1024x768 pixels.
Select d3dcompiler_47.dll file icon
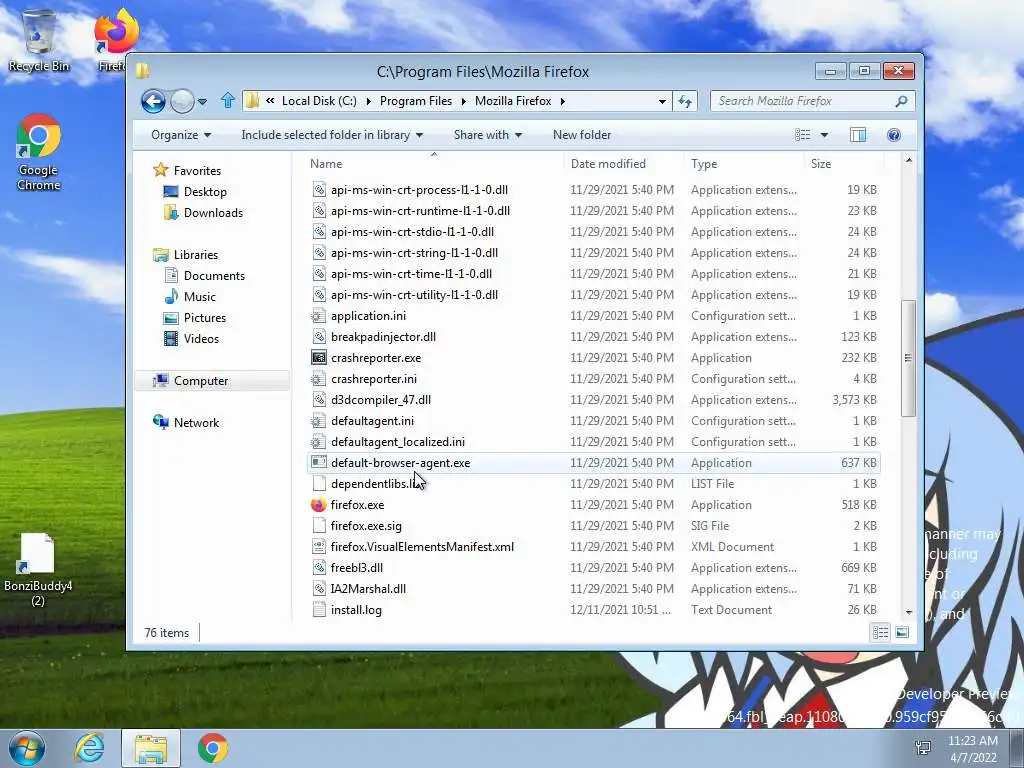(319, 400)
